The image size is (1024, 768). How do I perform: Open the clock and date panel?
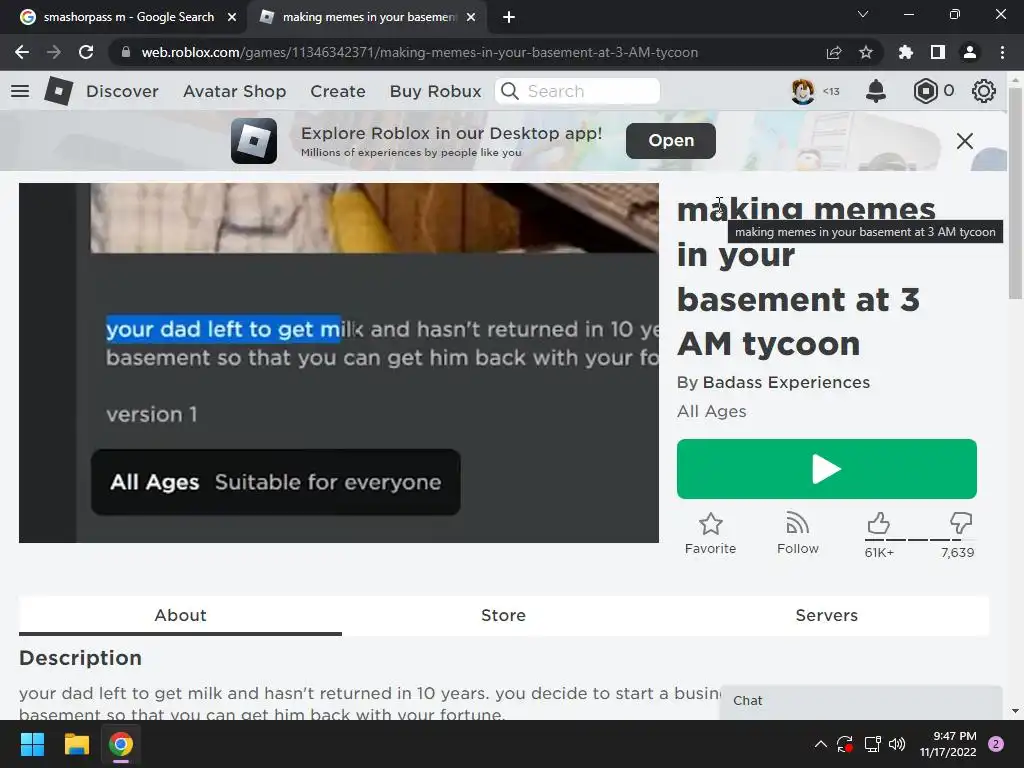click(x=948, y=744)
